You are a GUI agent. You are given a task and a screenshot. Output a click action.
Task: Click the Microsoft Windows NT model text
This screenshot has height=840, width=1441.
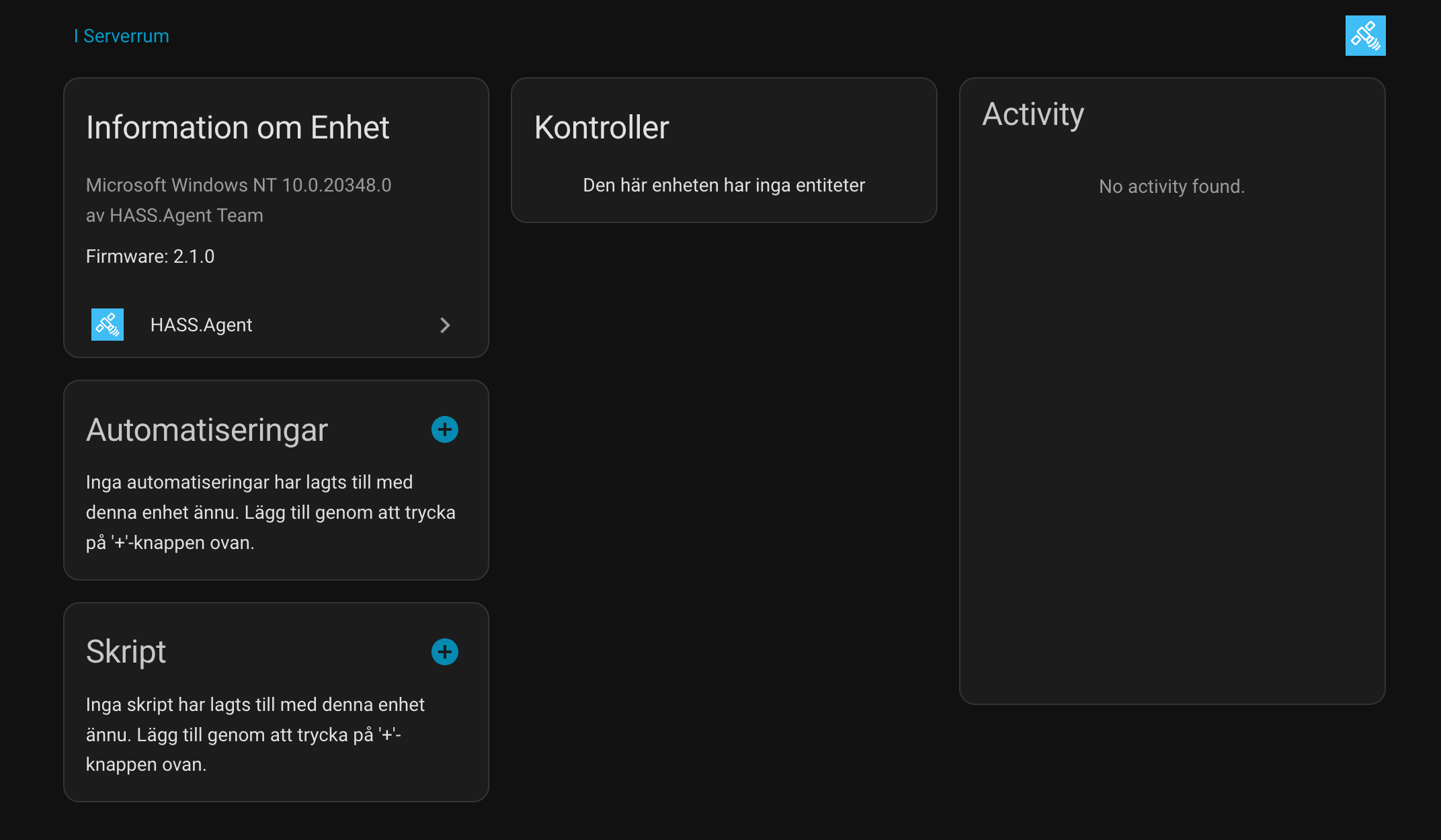click(238, 185)
